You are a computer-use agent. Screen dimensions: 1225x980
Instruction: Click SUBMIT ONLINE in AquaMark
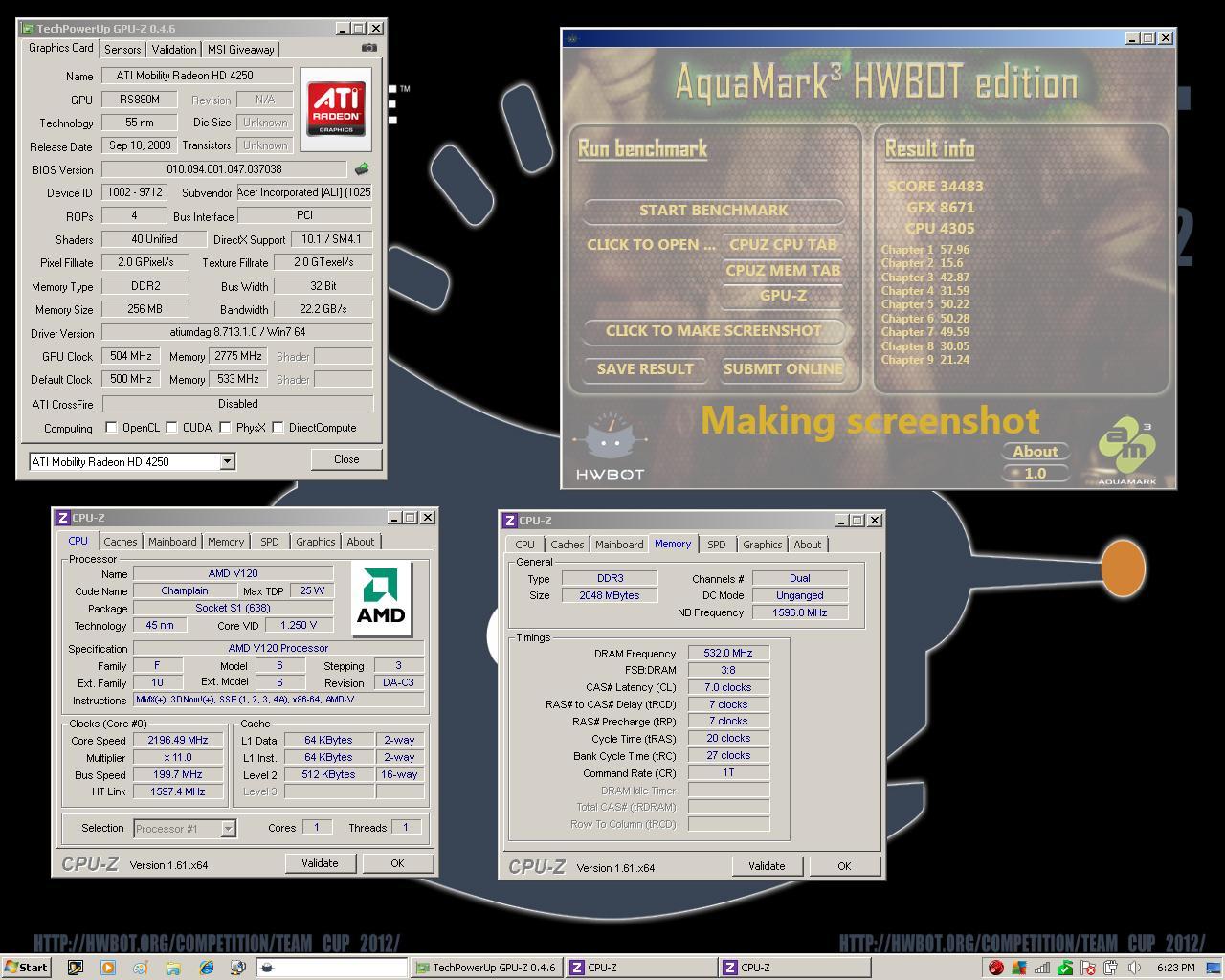point(783,369)
